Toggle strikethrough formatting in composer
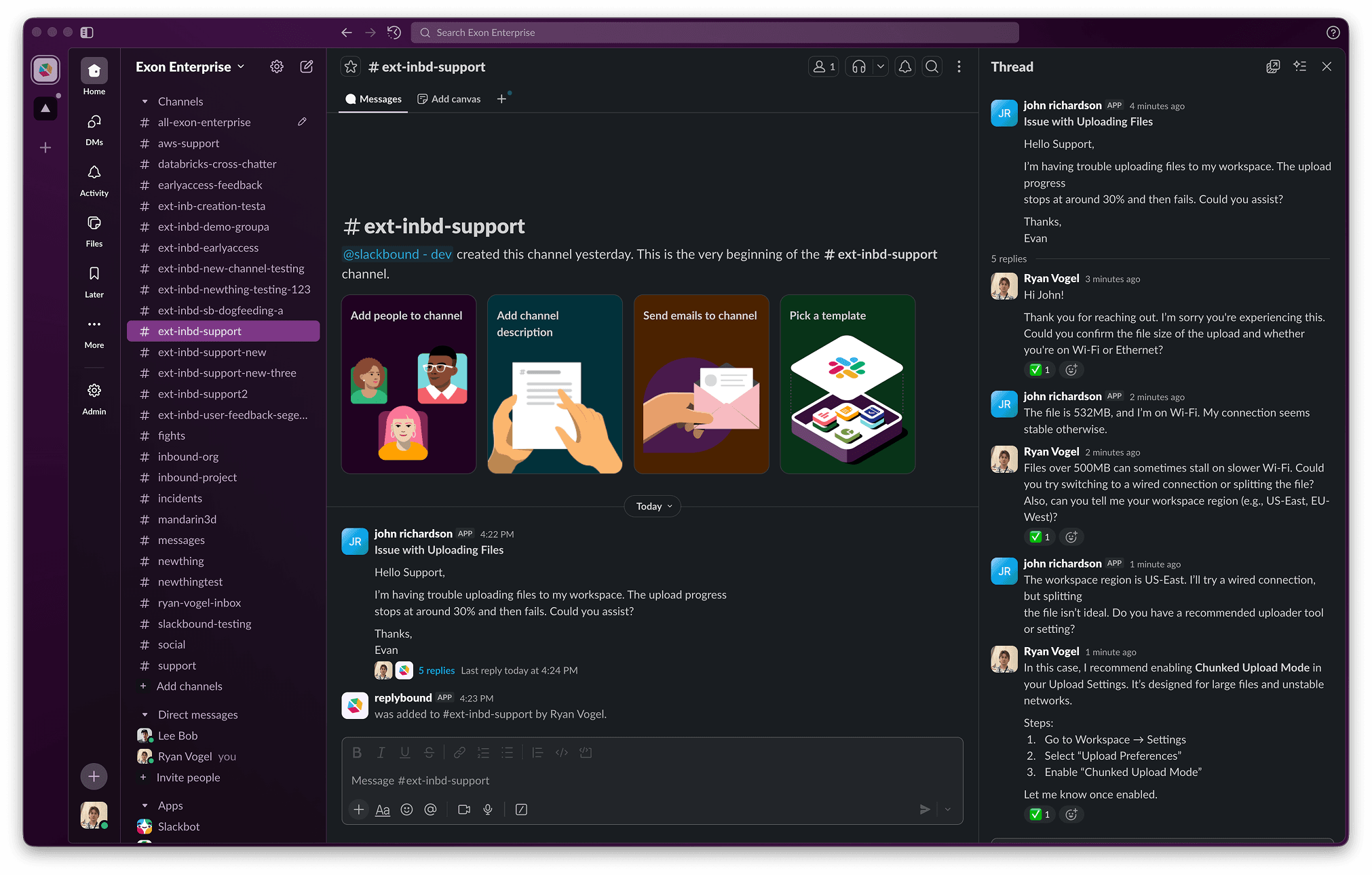The width and height of the screenshot is (1372, 875). [429, 752]
